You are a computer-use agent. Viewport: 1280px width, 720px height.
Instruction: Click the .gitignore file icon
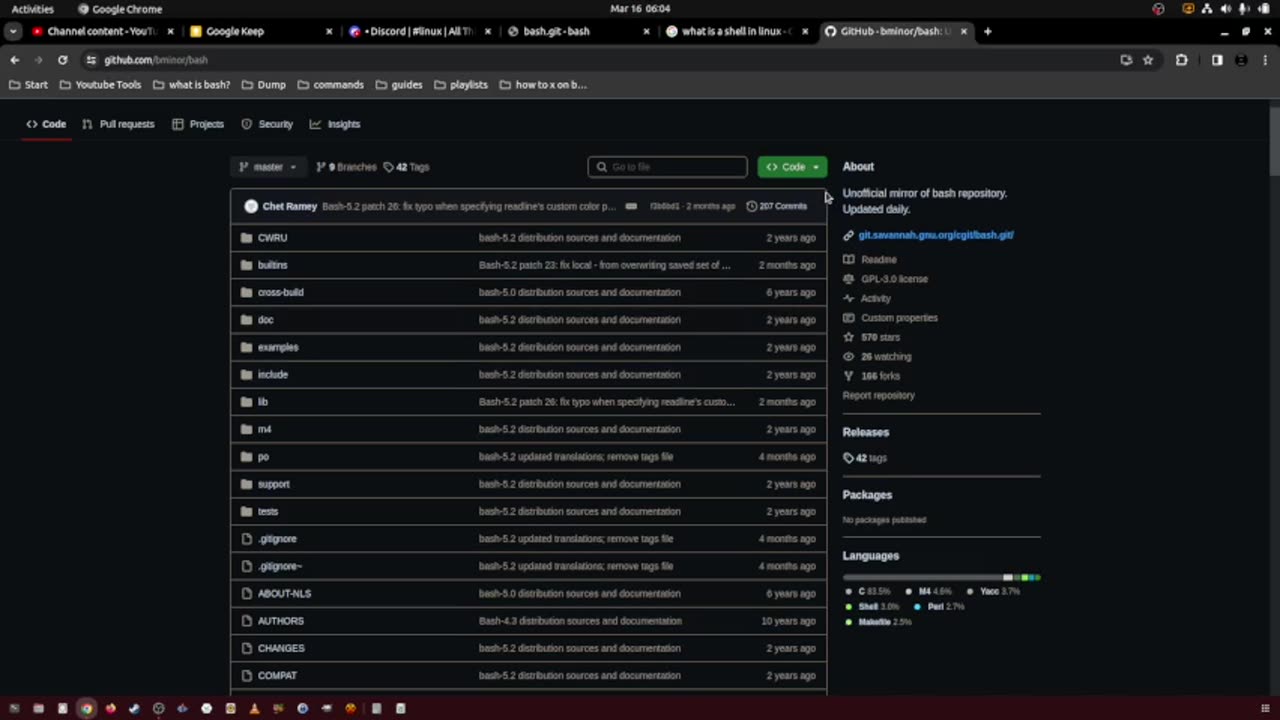(247, 539)
